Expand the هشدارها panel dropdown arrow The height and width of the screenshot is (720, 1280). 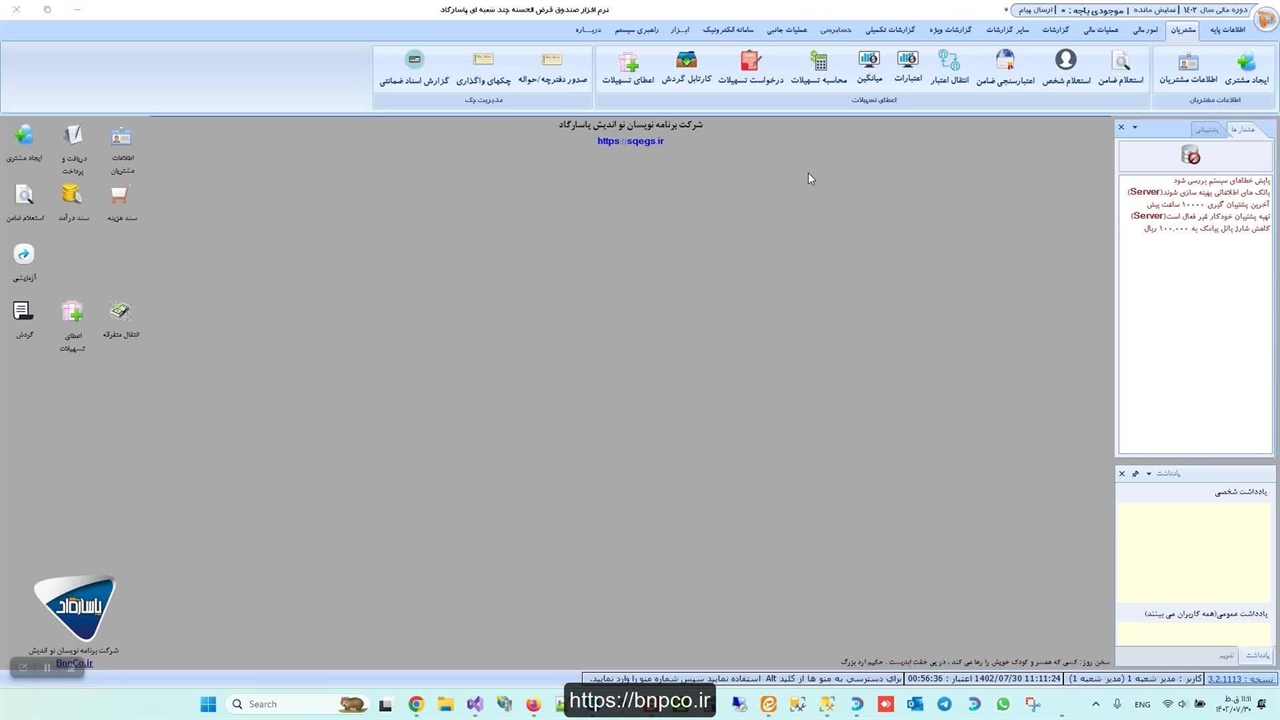click(x=1135, y=128)
